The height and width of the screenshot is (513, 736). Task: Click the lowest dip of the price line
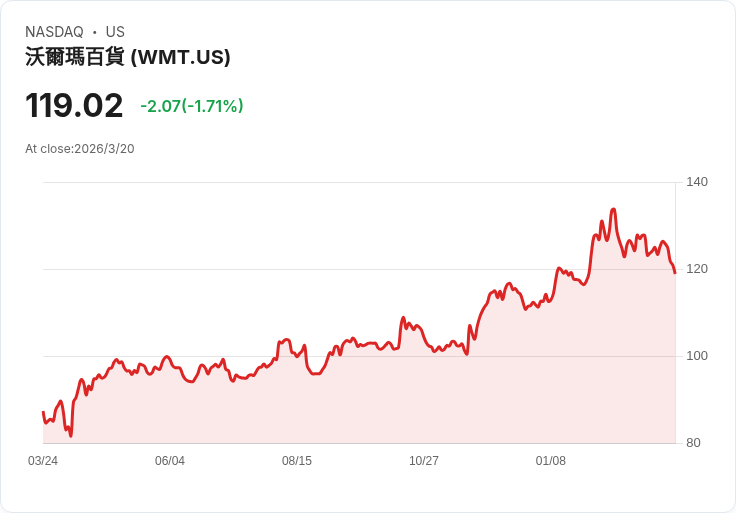pos(71,436)
